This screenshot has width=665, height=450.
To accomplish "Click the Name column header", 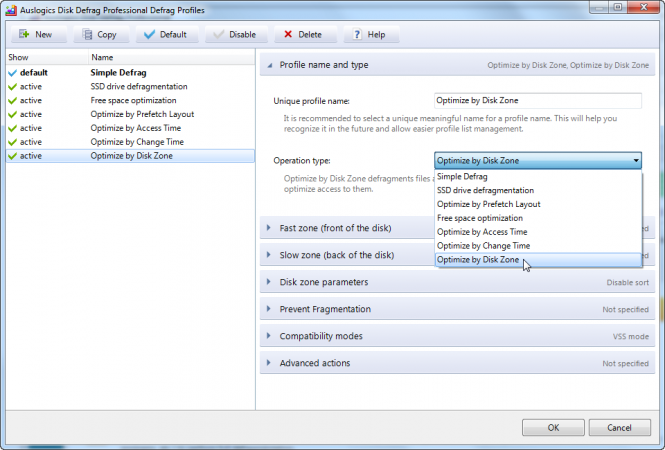I will (x=171, y=57).
